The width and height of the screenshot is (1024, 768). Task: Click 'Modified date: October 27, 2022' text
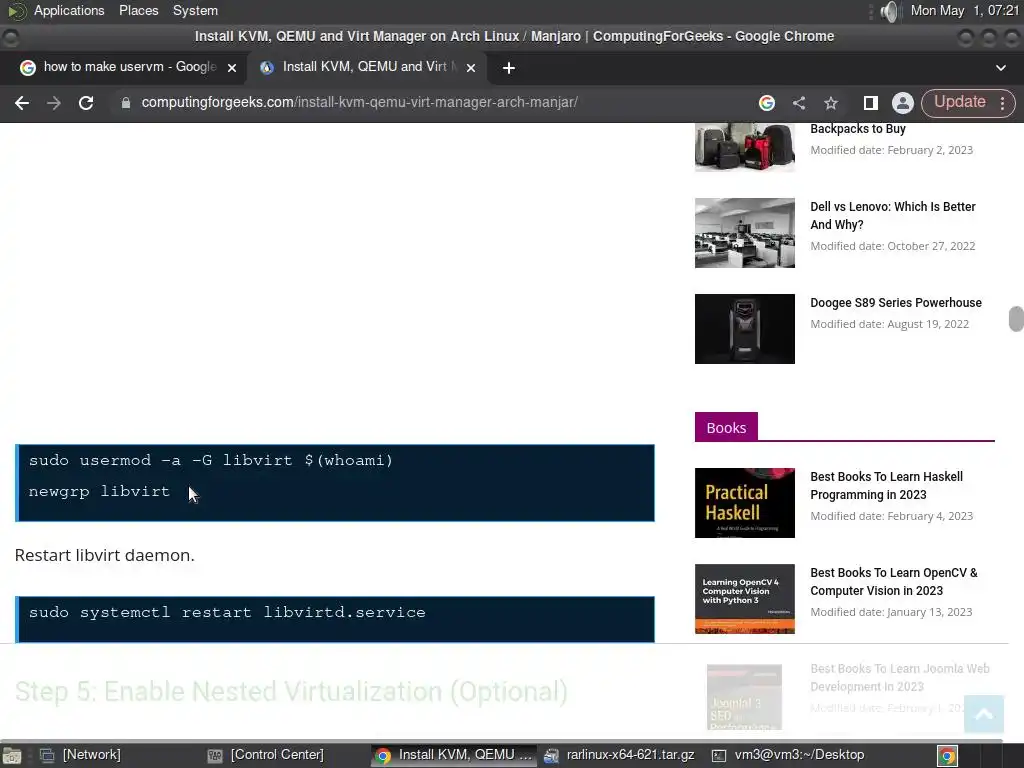click(893, 246)
